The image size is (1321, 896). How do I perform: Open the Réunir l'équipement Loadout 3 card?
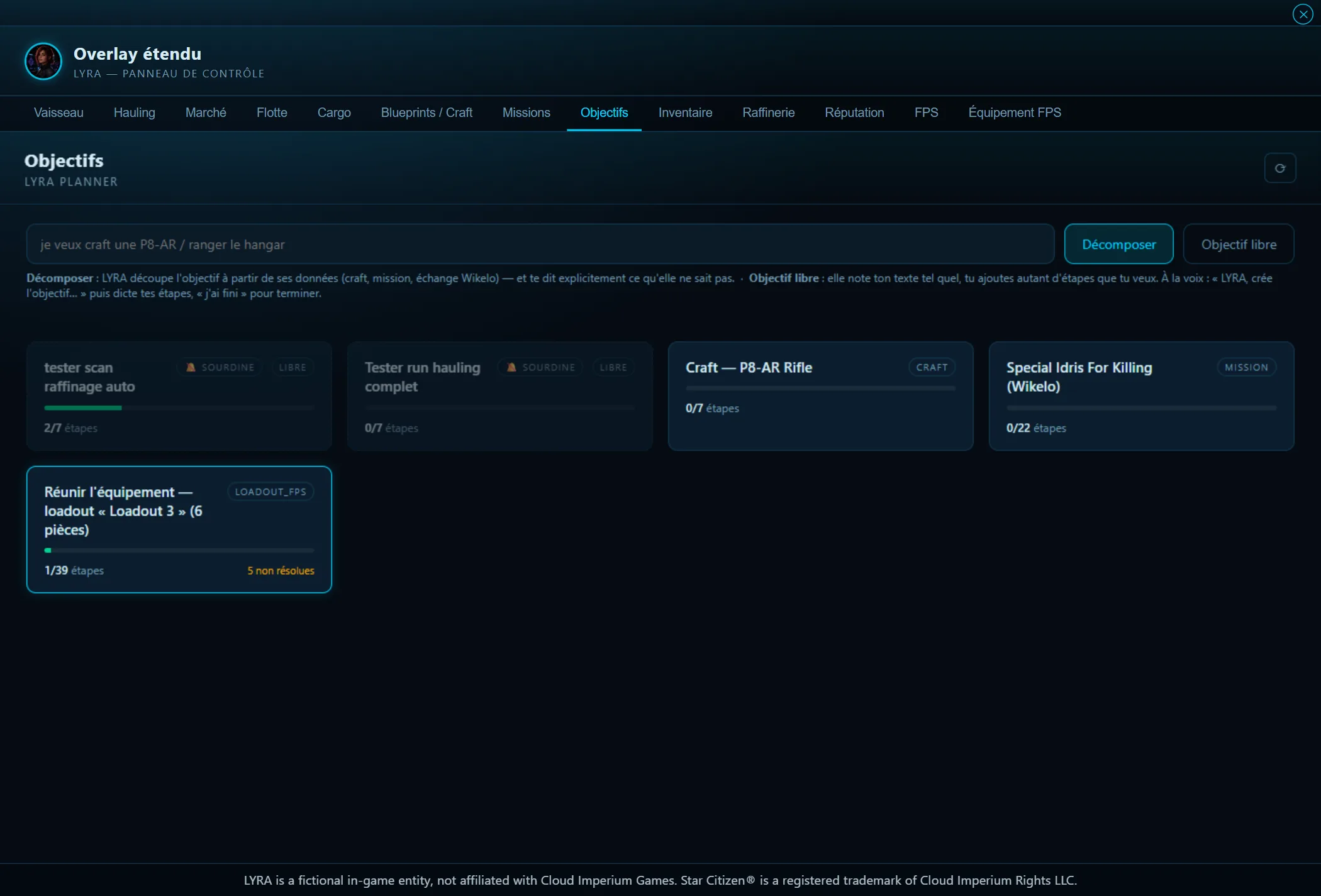(179, 529)
